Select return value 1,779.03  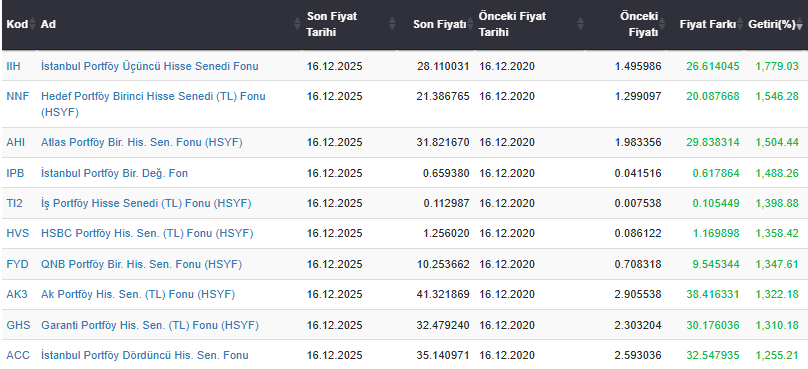(x=777, y=66)
